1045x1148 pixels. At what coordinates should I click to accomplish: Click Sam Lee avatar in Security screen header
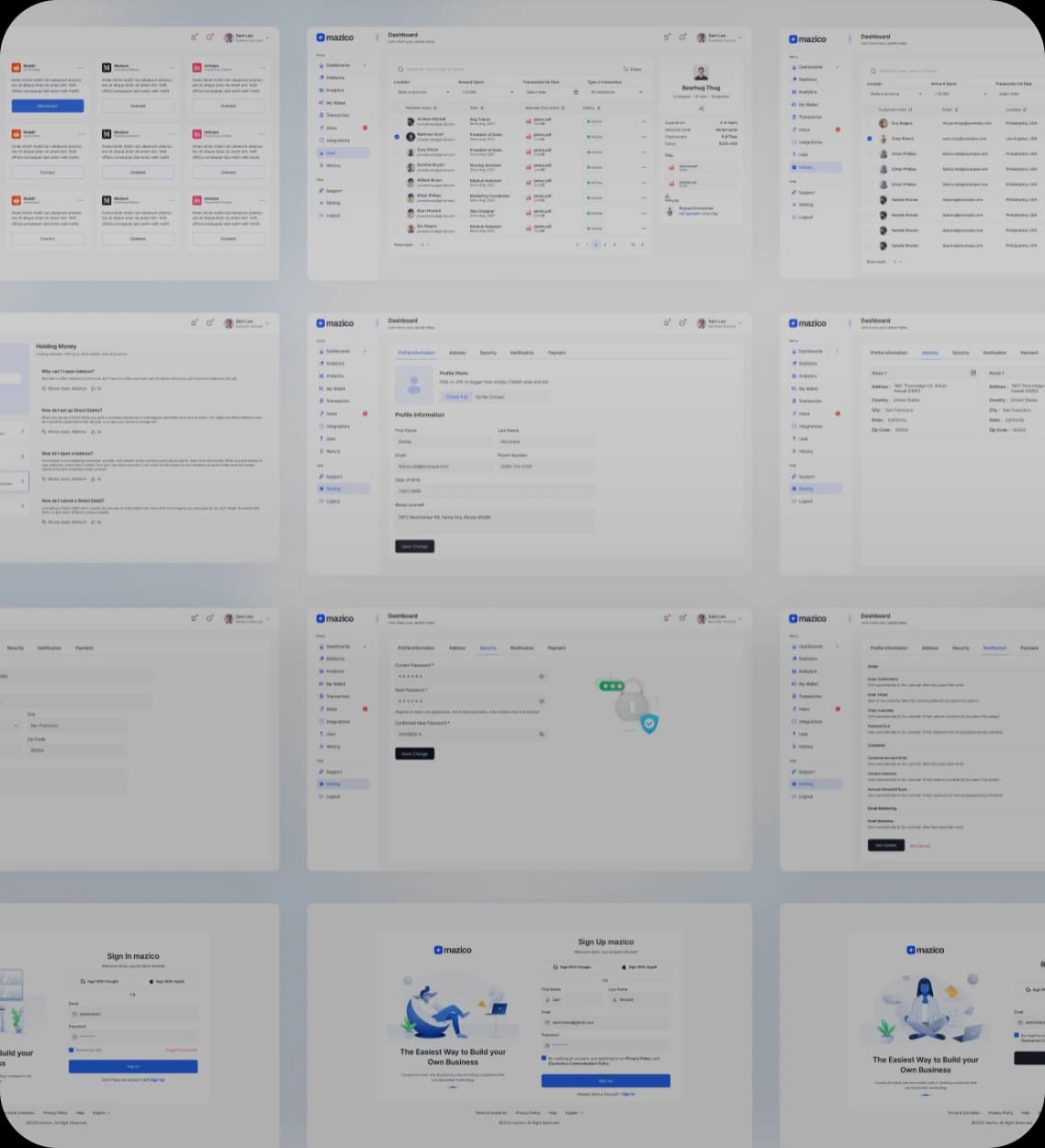[702, 619]
